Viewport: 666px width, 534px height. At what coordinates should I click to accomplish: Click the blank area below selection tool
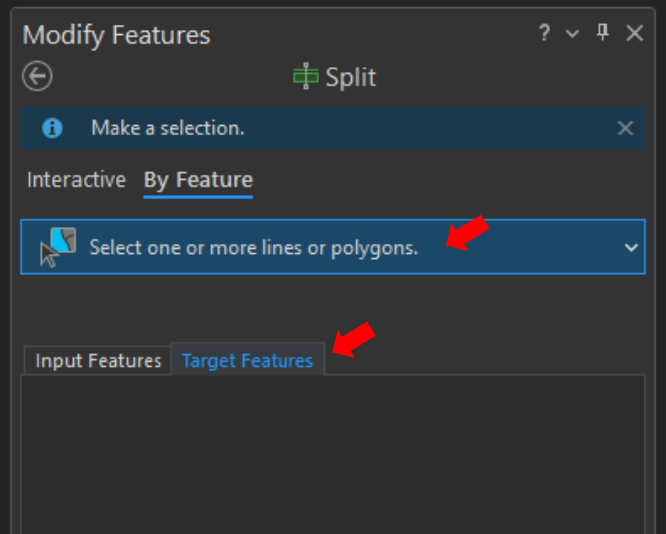pyautogui.click(x=333, y=308)
